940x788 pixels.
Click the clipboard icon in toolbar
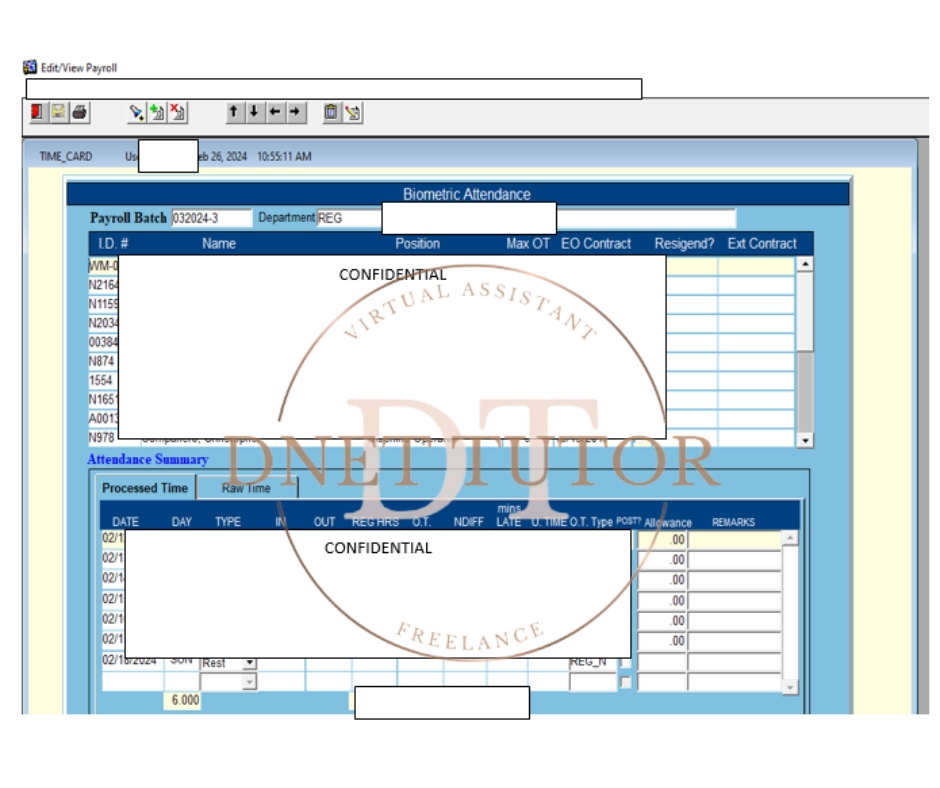[331, 112]
